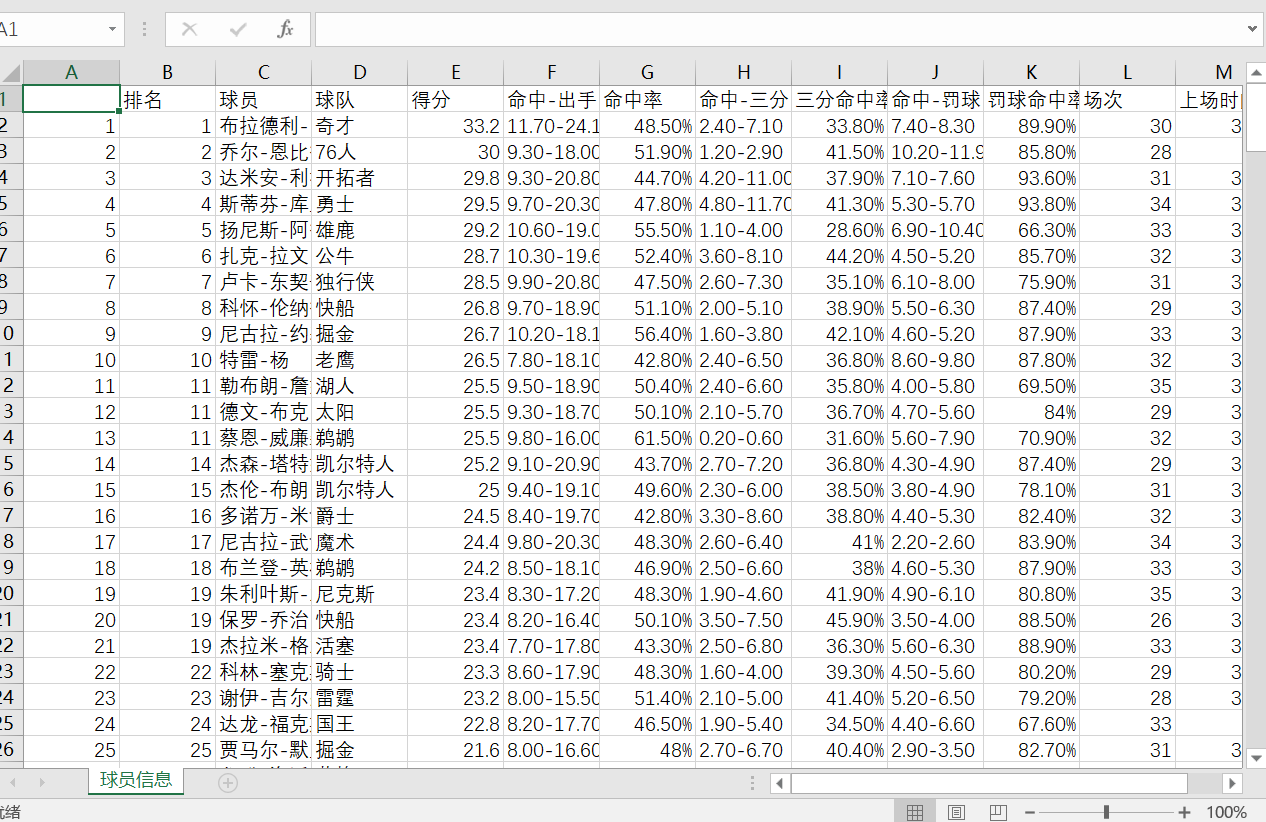The image size is (1266, 822).
Task: Click the 排名 header cell
Action: tap(167, 99)
